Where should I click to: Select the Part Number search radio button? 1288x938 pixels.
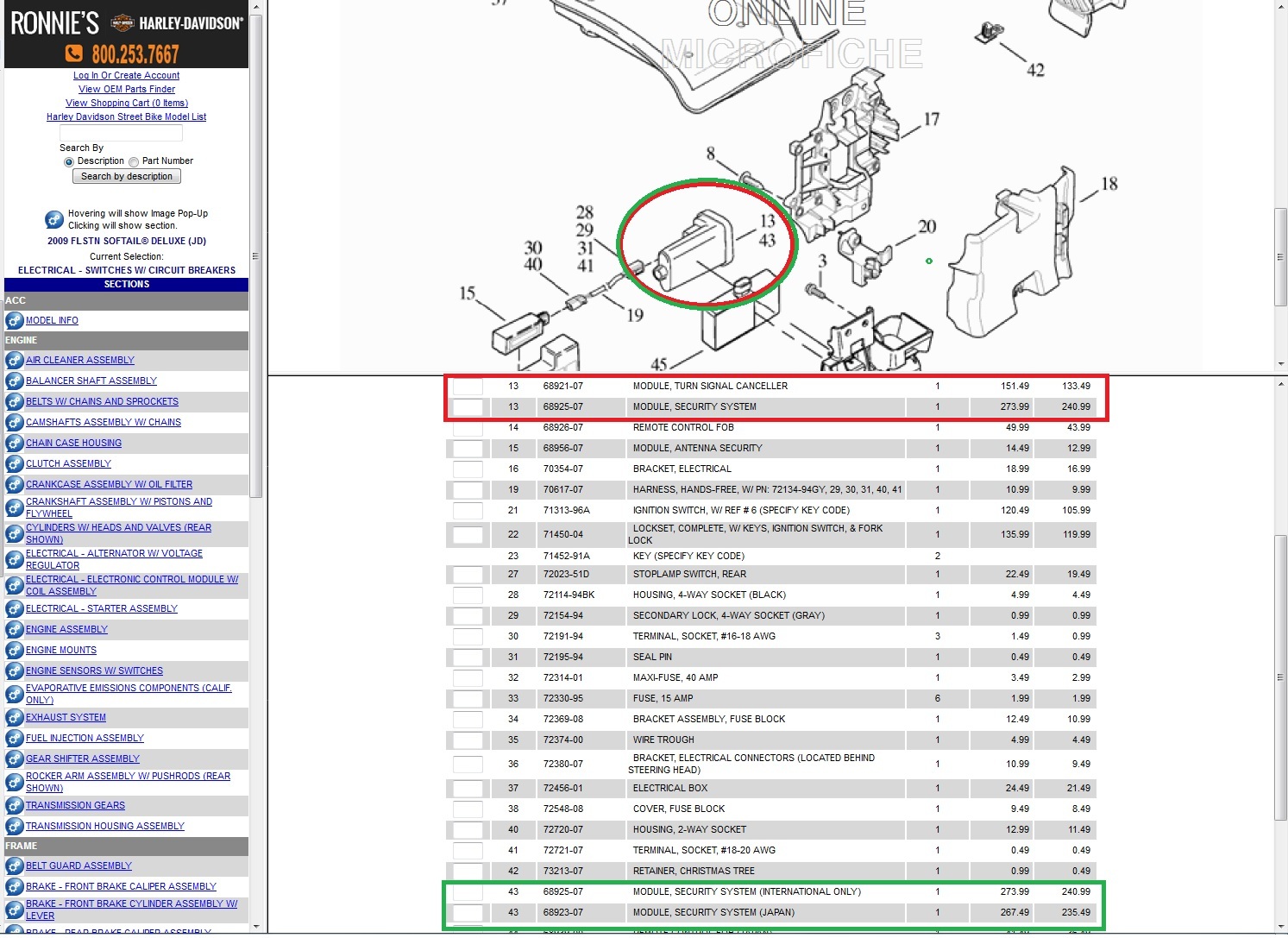(x=134, y=161)
